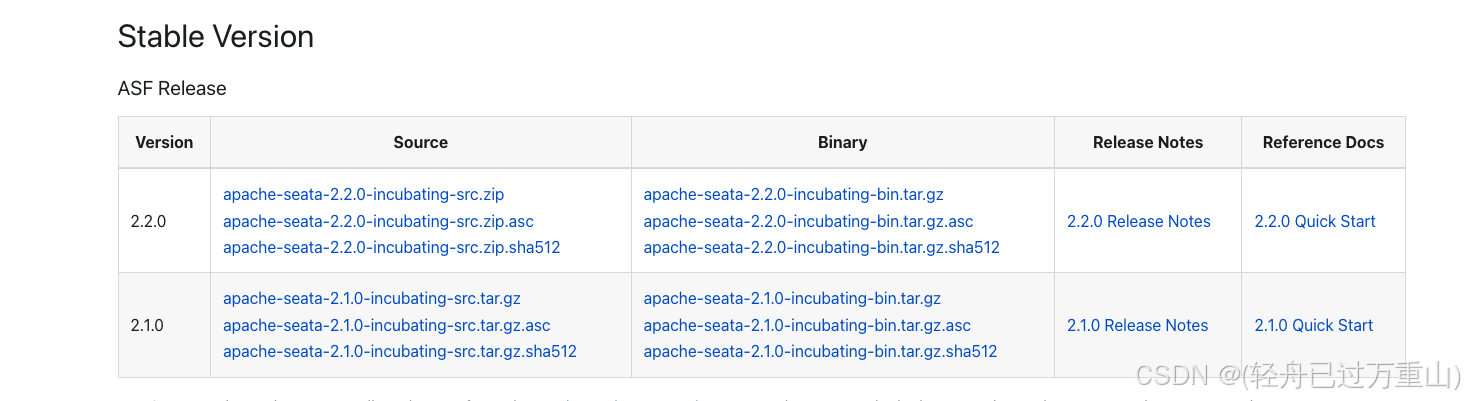Click the Stable Version heading

click(215, 37)
